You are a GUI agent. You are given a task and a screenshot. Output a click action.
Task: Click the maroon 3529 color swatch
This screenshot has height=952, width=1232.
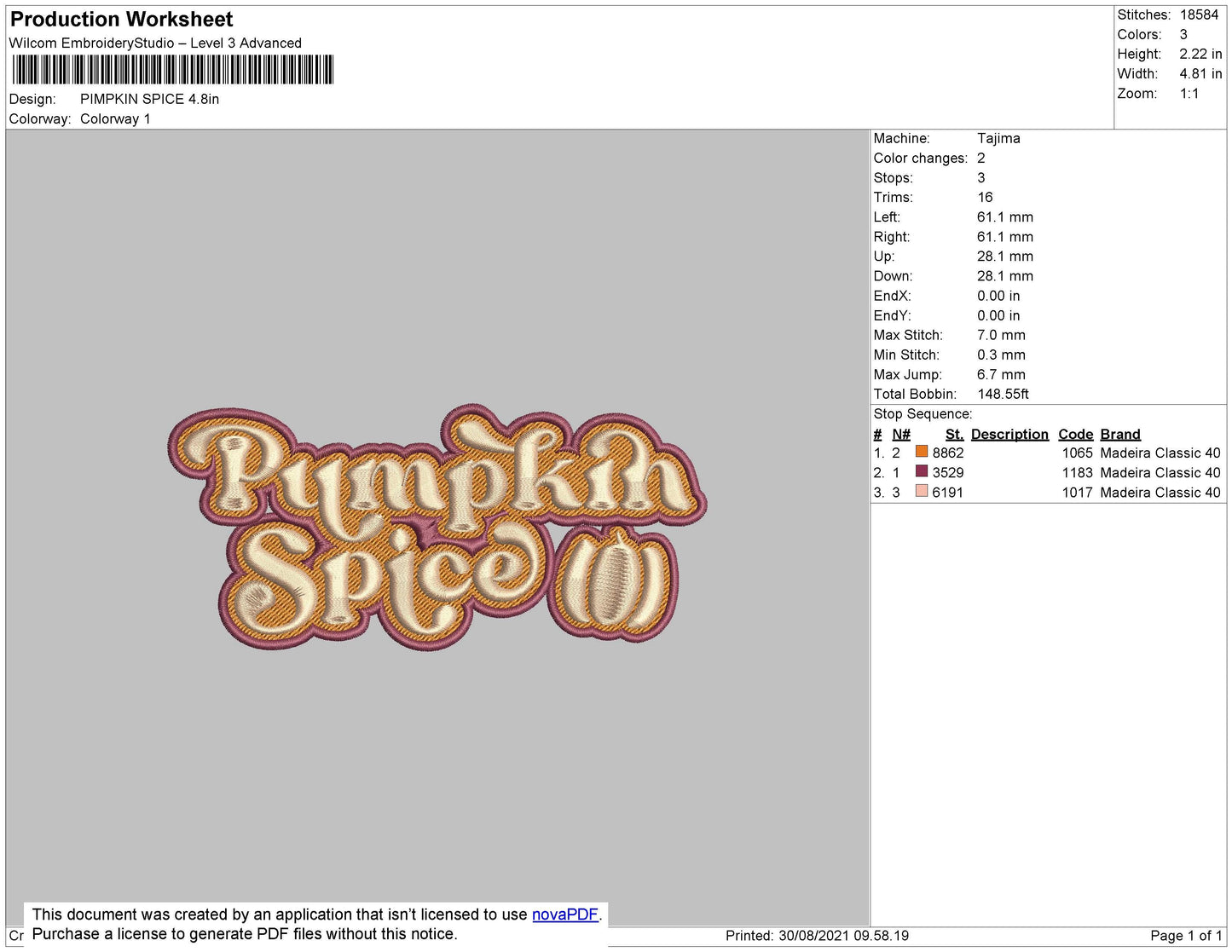pyautogui.click(x=921, y=471)
